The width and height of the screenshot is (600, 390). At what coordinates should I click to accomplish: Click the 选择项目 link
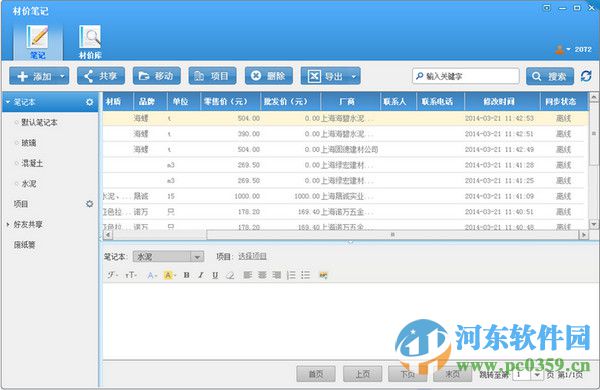[x=252, y=256]
